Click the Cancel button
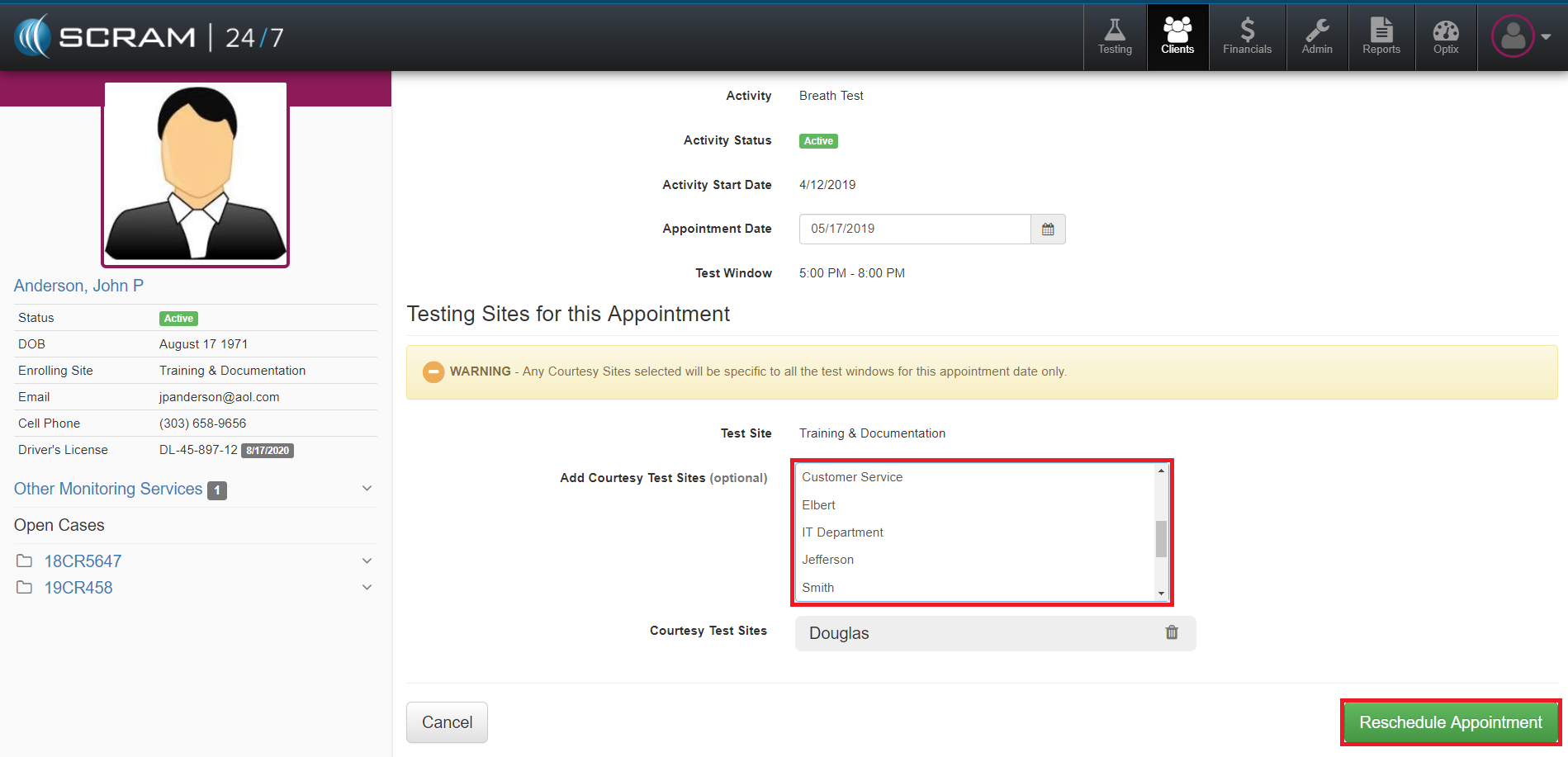Screen dimensions: 1568x757 pyautogui.click(x=447, y=722)
